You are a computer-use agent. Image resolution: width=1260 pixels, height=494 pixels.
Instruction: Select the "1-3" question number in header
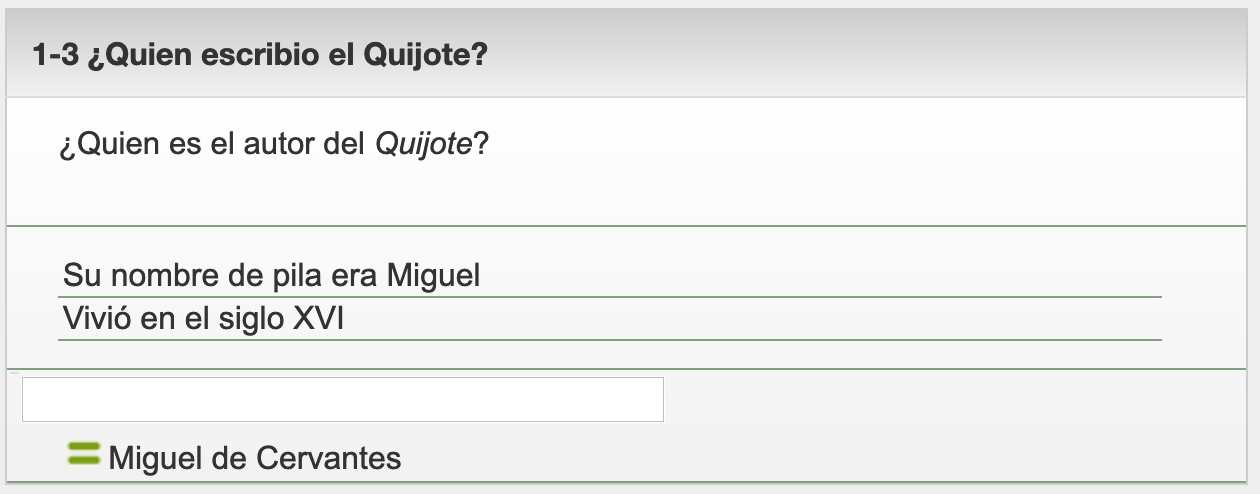(x=54, y=54)
